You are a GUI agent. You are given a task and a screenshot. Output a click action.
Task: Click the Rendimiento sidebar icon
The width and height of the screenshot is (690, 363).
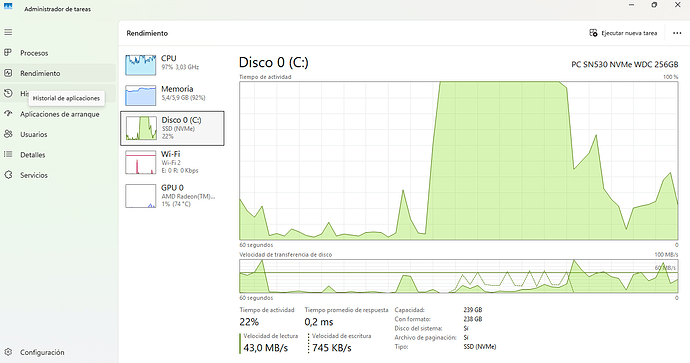pos(8,73)
